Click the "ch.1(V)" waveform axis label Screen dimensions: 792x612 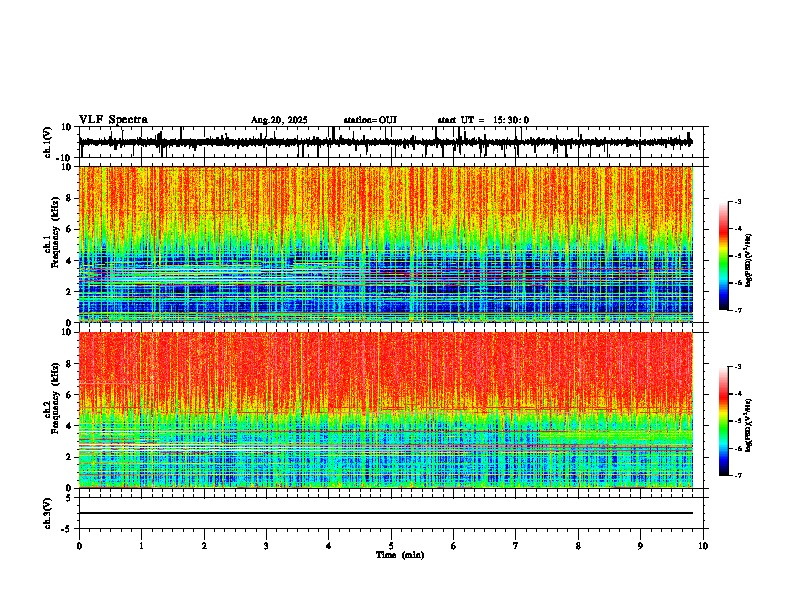coord(48,142)
